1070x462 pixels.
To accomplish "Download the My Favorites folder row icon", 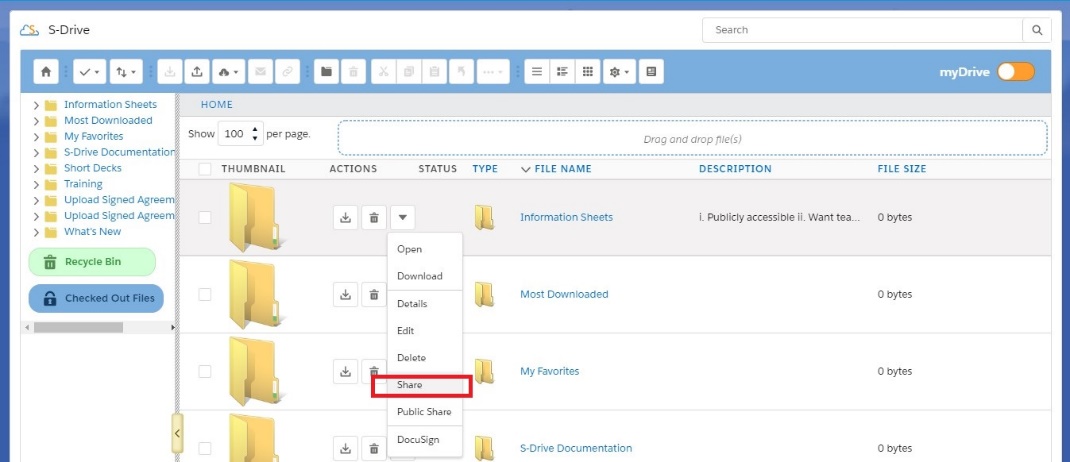I will click(346, 372).
